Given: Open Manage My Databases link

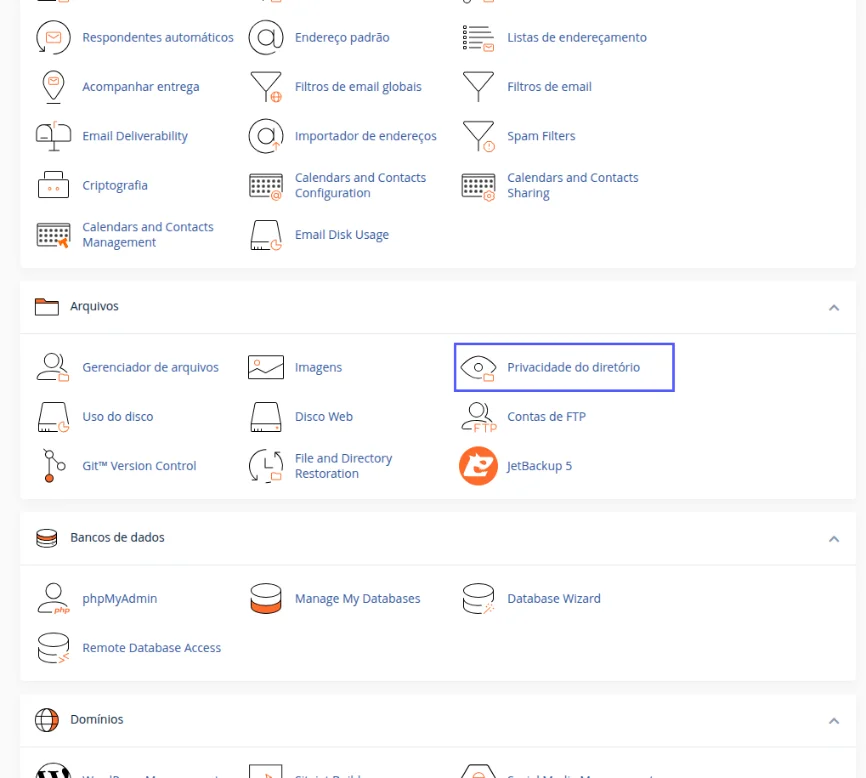Looking at the screenshot, I should click(357, 599).
